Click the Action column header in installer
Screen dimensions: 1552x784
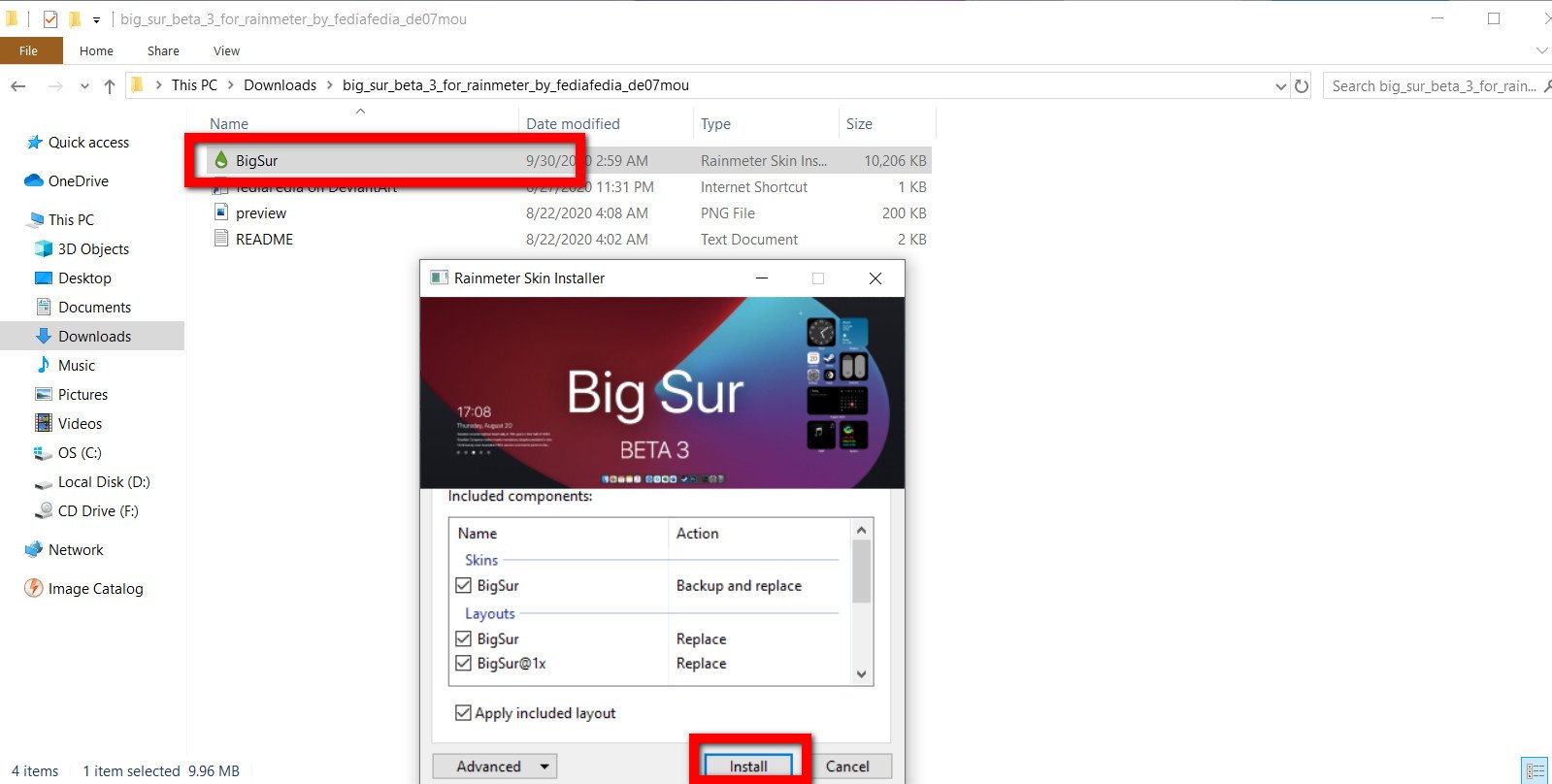tap(697, 533)
